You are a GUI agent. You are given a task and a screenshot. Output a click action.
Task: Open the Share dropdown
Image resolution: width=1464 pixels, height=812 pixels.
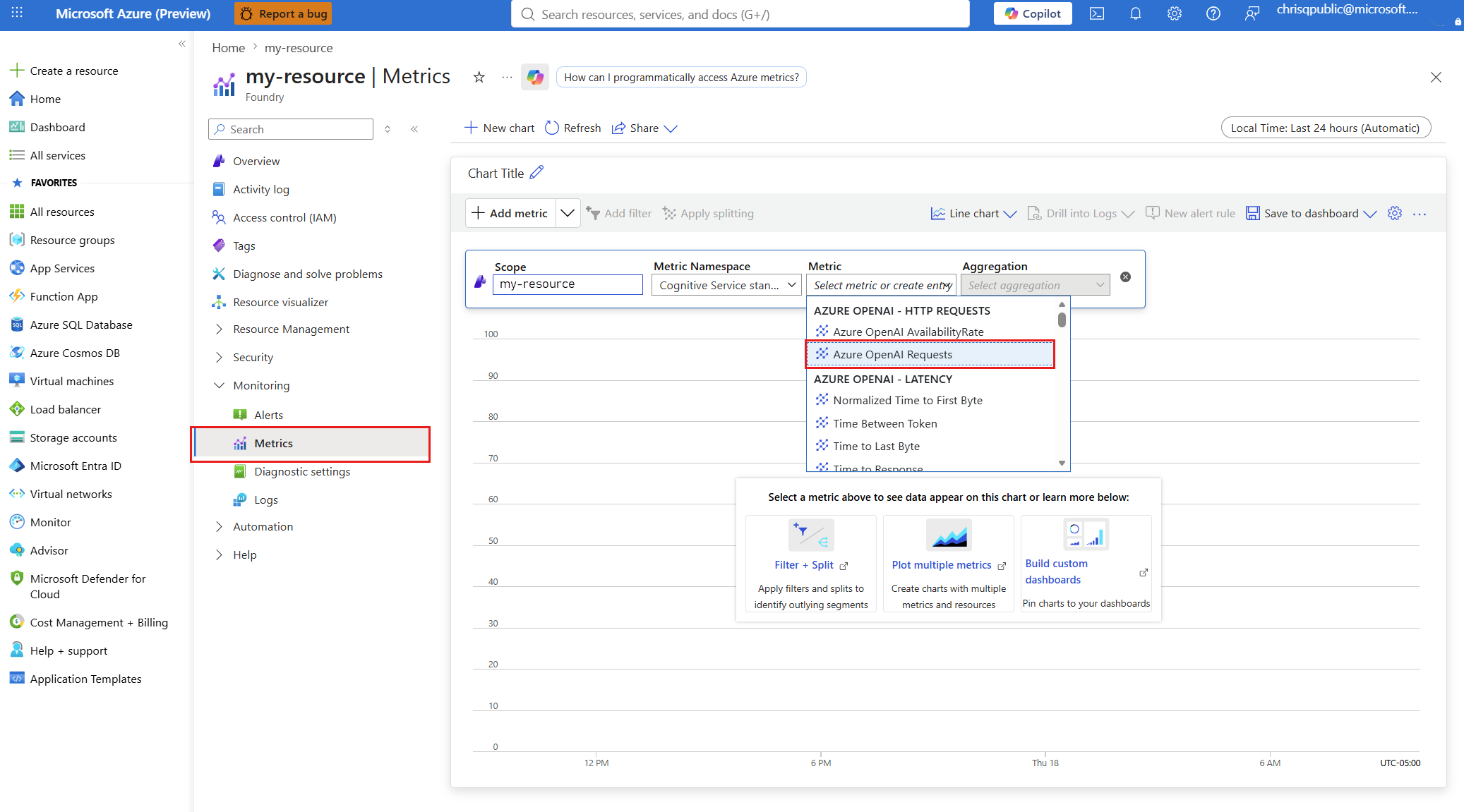(644, 128)
